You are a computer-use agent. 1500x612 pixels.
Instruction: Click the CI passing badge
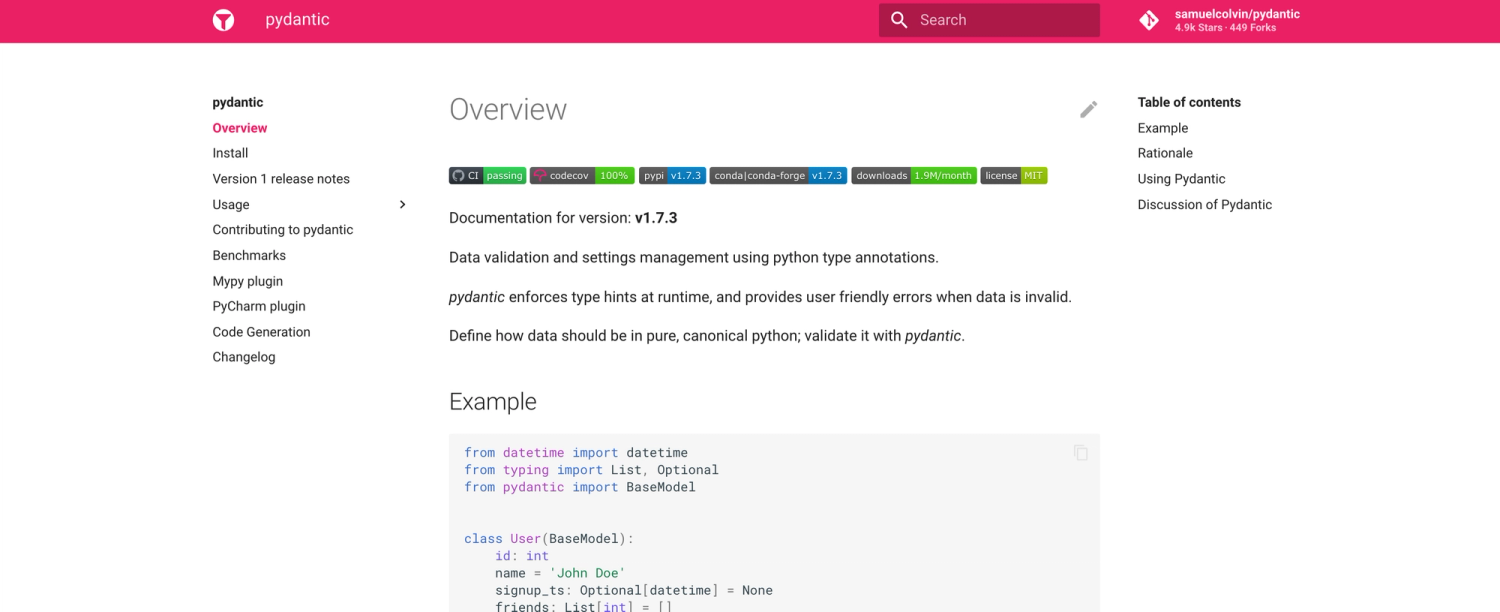point(487,175)
